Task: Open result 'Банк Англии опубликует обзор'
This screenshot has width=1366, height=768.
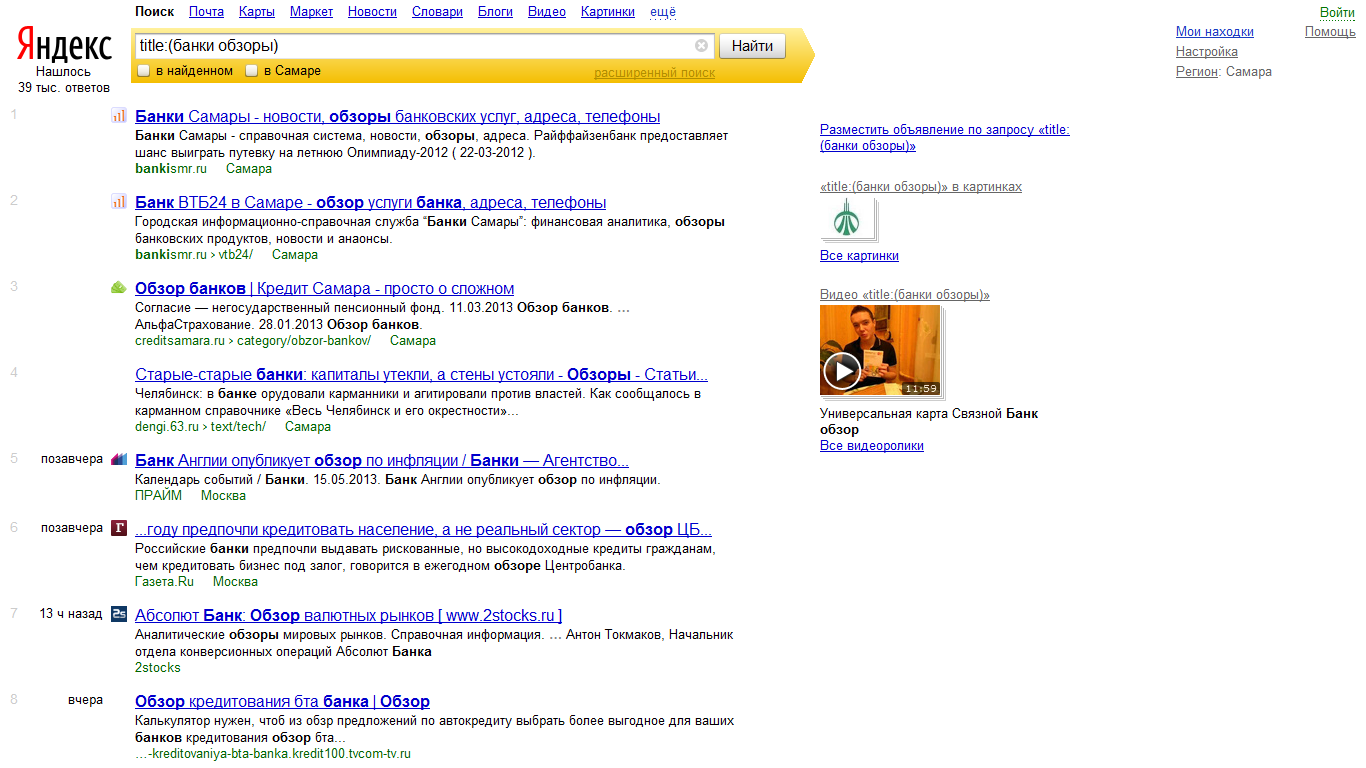Action: (x=382, y=460)
